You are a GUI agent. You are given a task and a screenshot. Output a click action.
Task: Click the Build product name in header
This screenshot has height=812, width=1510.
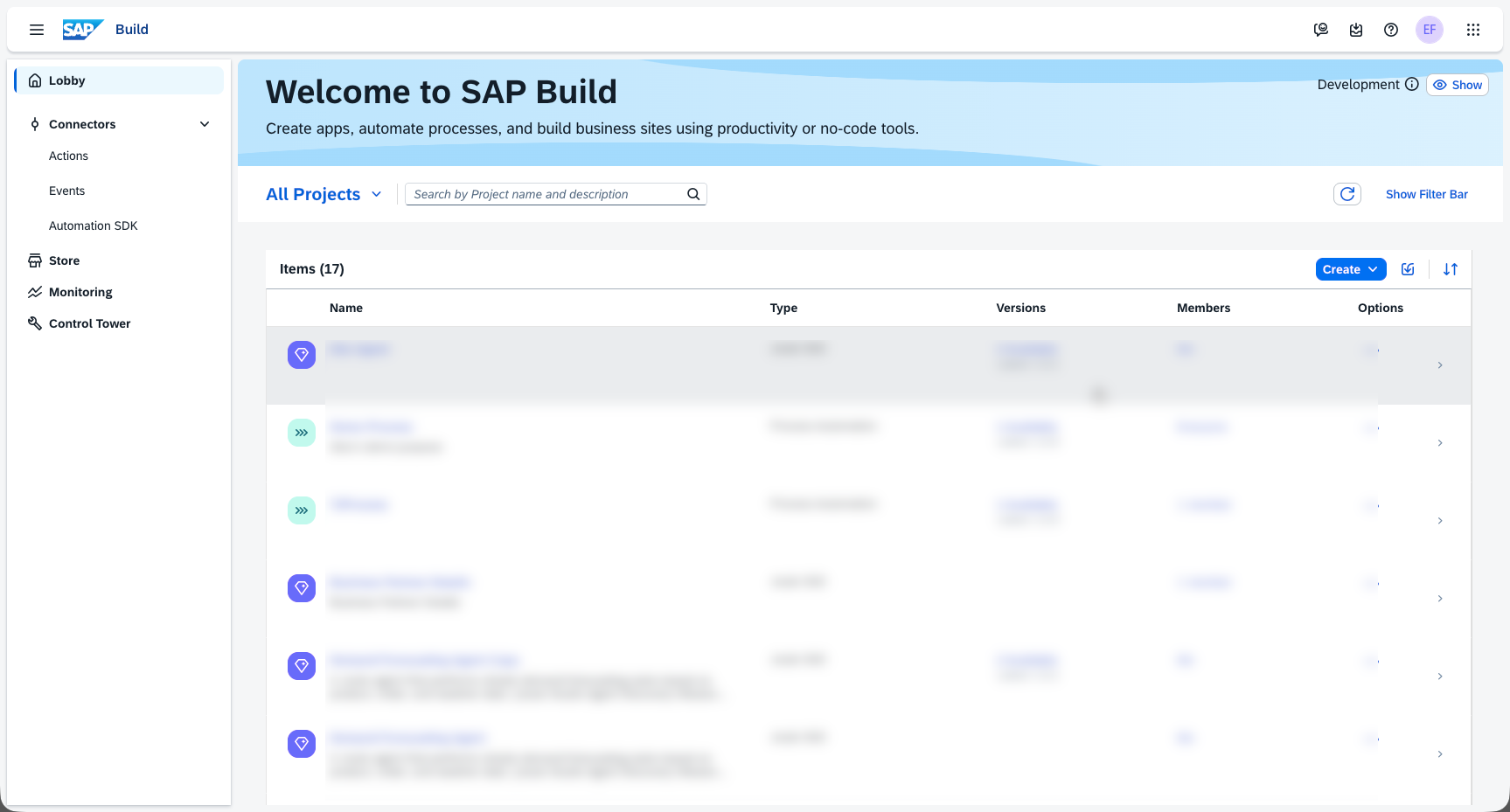[132, 30]
